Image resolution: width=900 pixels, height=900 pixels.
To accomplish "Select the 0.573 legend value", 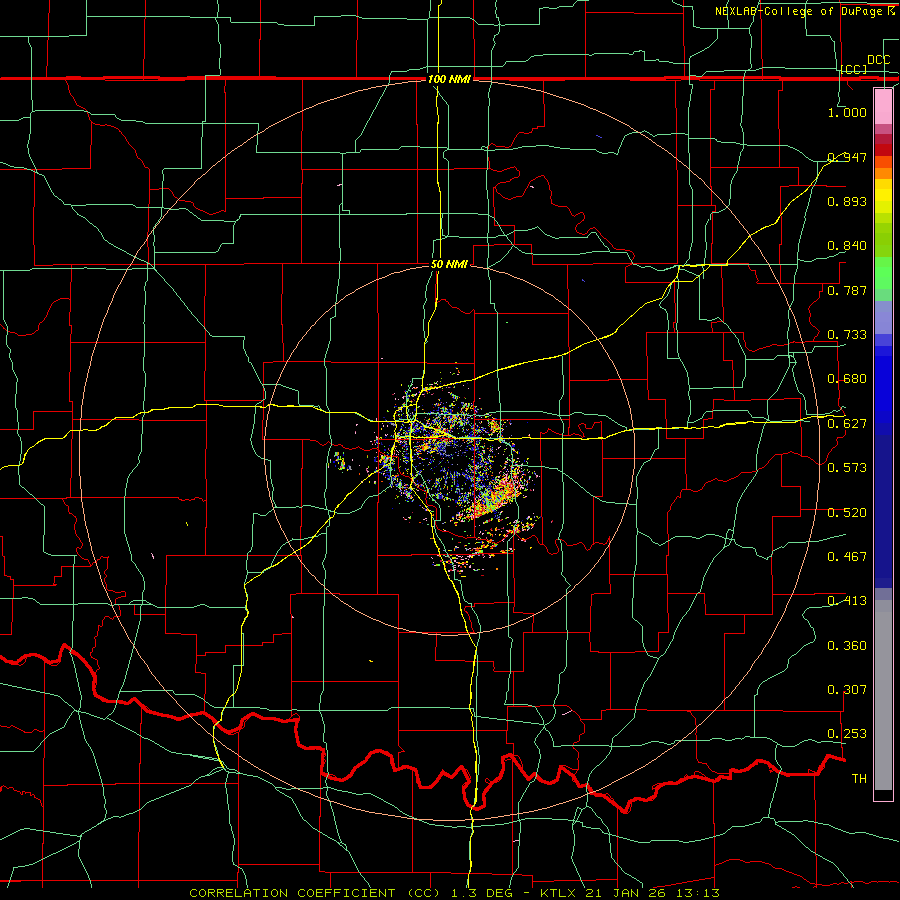I will [x=847, y=468].
